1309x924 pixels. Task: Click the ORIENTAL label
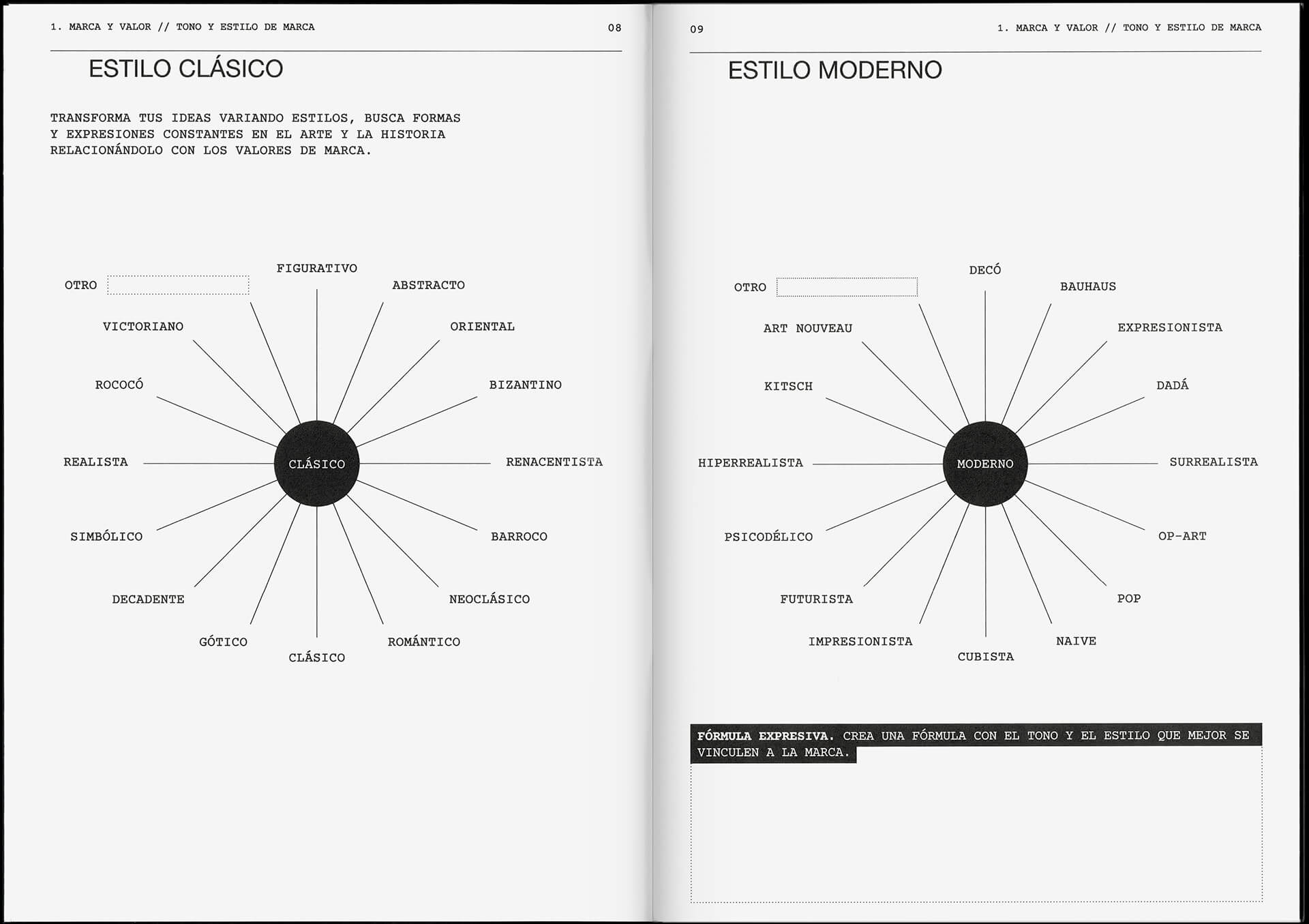click(x=482, y=327)
